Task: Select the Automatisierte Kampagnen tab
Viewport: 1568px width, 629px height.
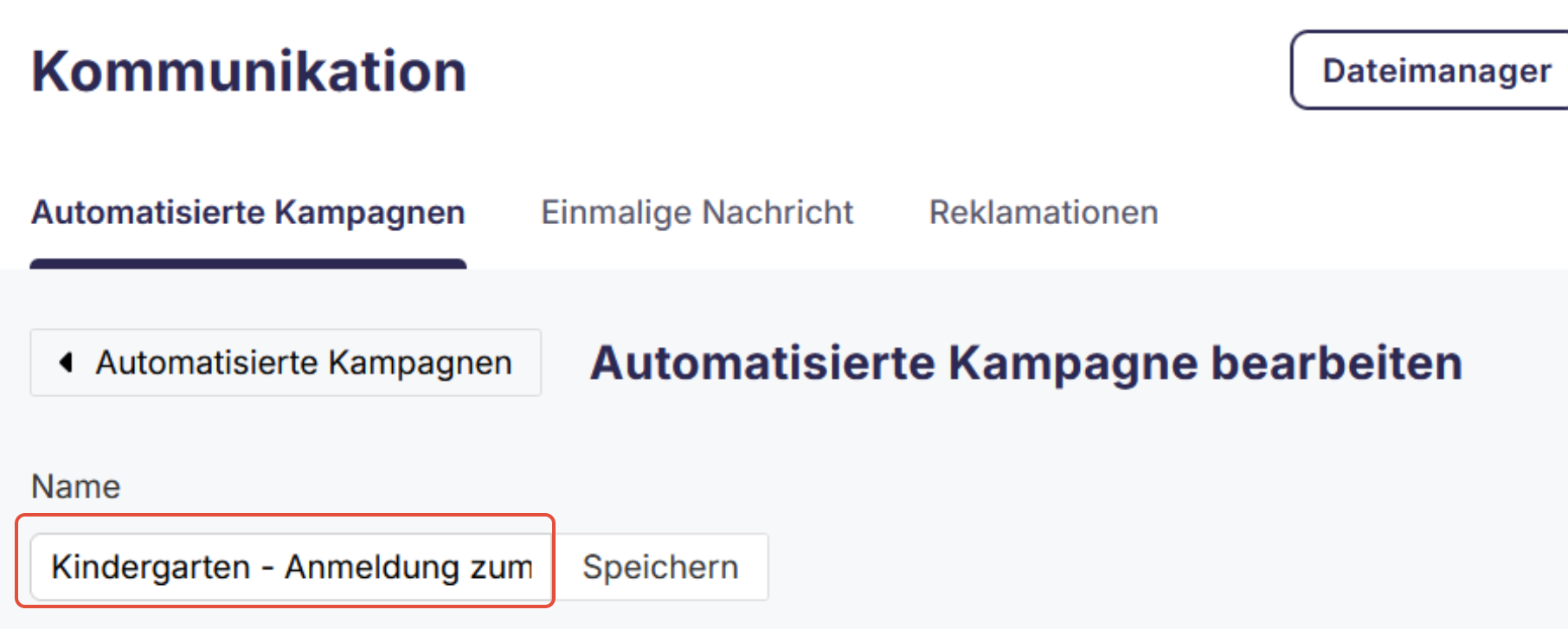Action: click(x=248, y=212)
